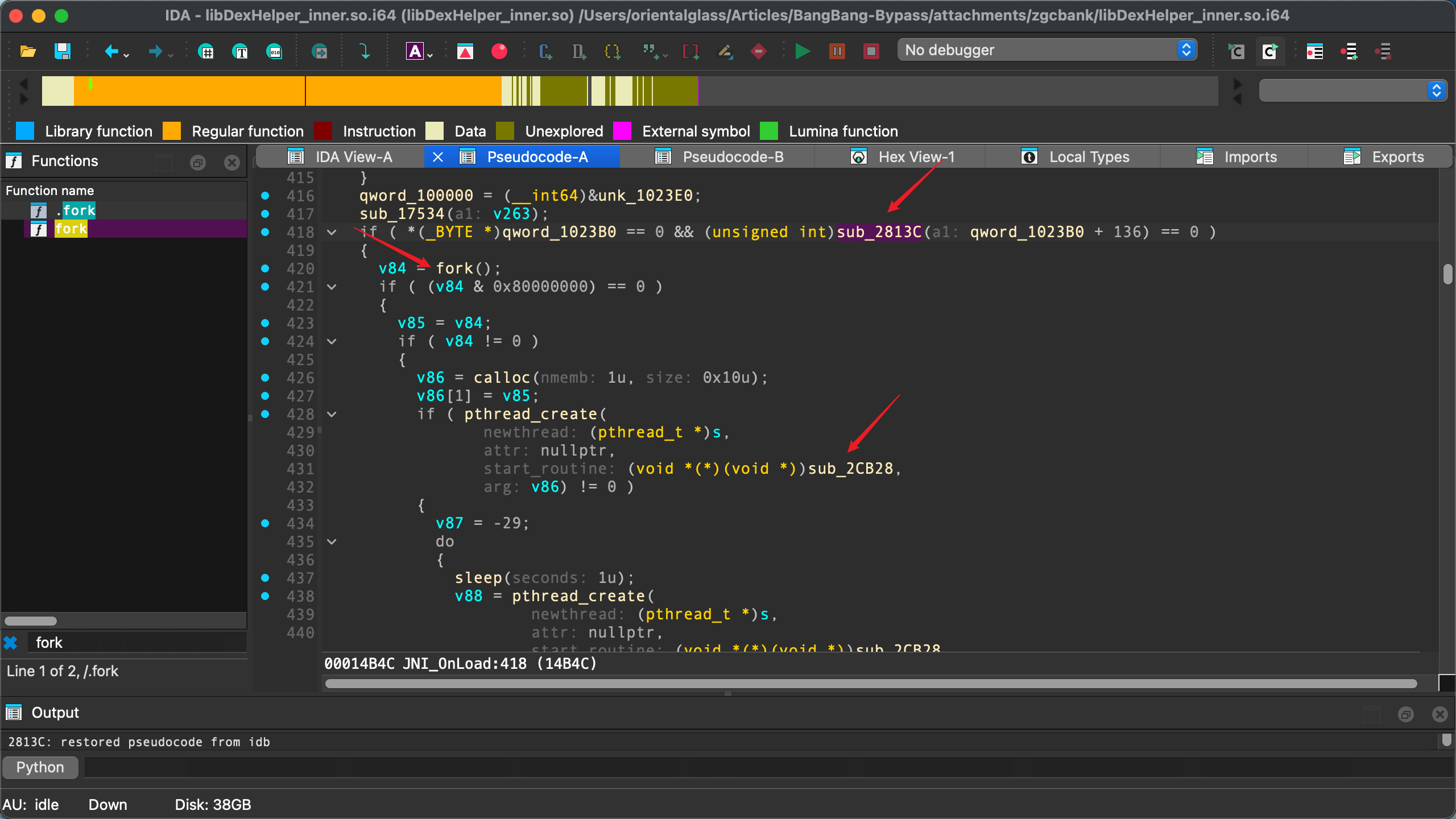The height and width of the screenshot is (819, 1456).
Task: Jump forward with the right arrow
Action: pyautogui.click(x=155, y=52)
